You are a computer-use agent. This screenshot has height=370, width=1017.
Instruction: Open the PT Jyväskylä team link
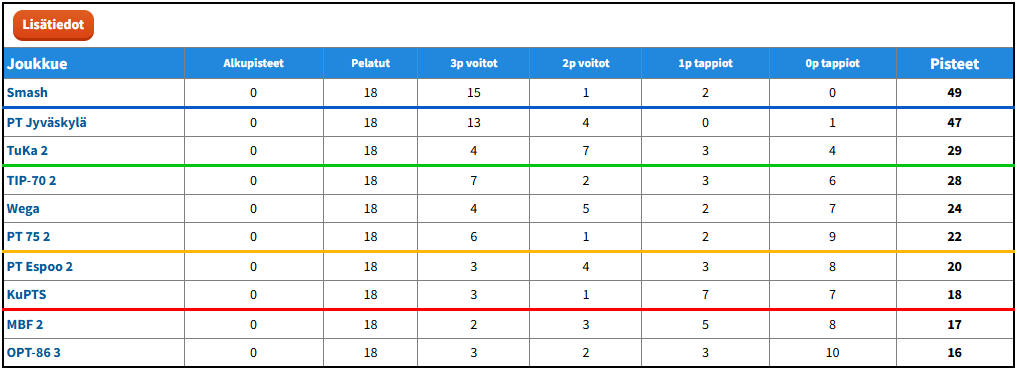(x=47, y=123)
